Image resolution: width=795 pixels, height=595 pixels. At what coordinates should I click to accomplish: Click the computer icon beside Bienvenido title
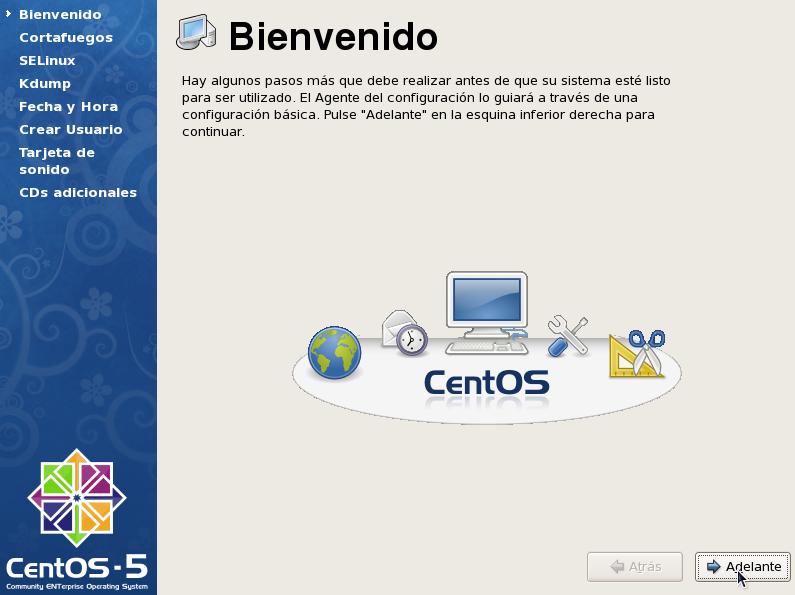point(196,32)
